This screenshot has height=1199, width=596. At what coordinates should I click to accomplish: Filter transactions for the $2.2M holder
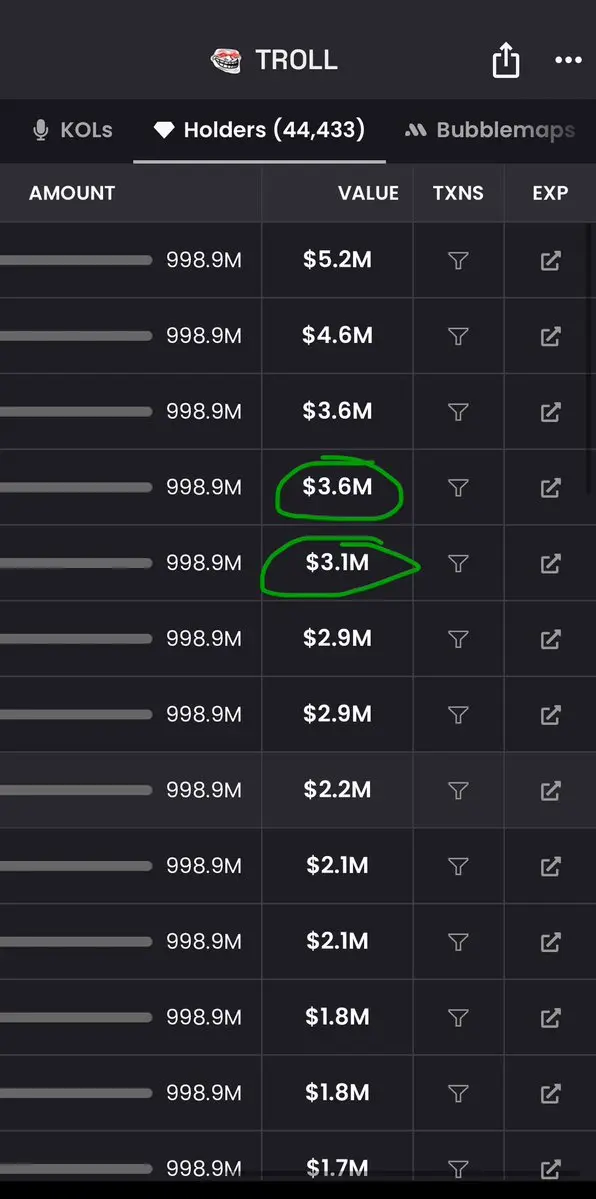(458, 791)
